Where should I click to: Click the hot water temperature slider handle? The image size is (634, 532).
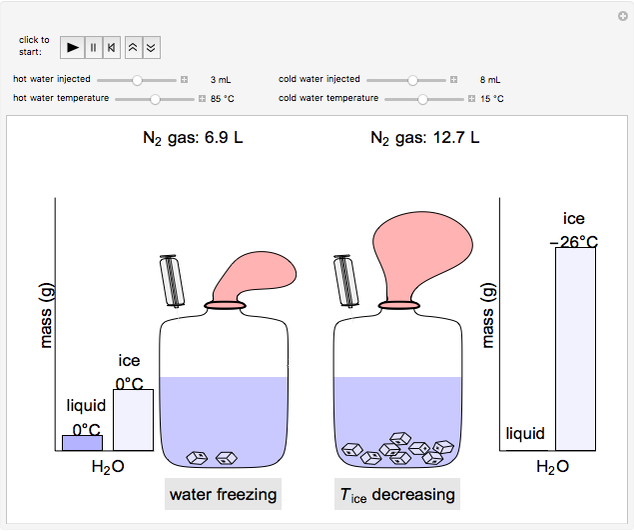[x=155, y=99]
